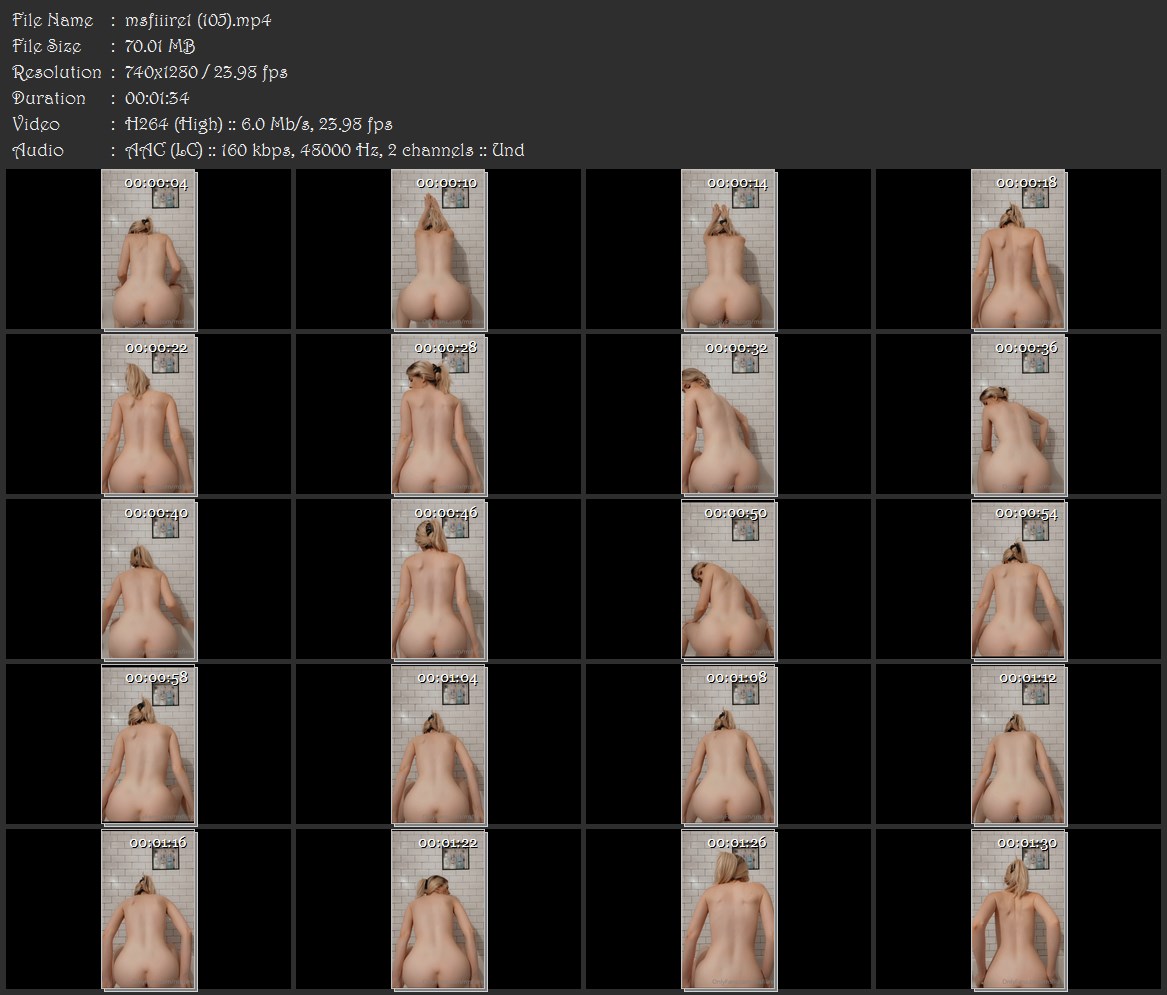Choose the 00:01:12 thumbnail
The width and height of the screenshot is (1167, 995).
[x=1019, y=744]
